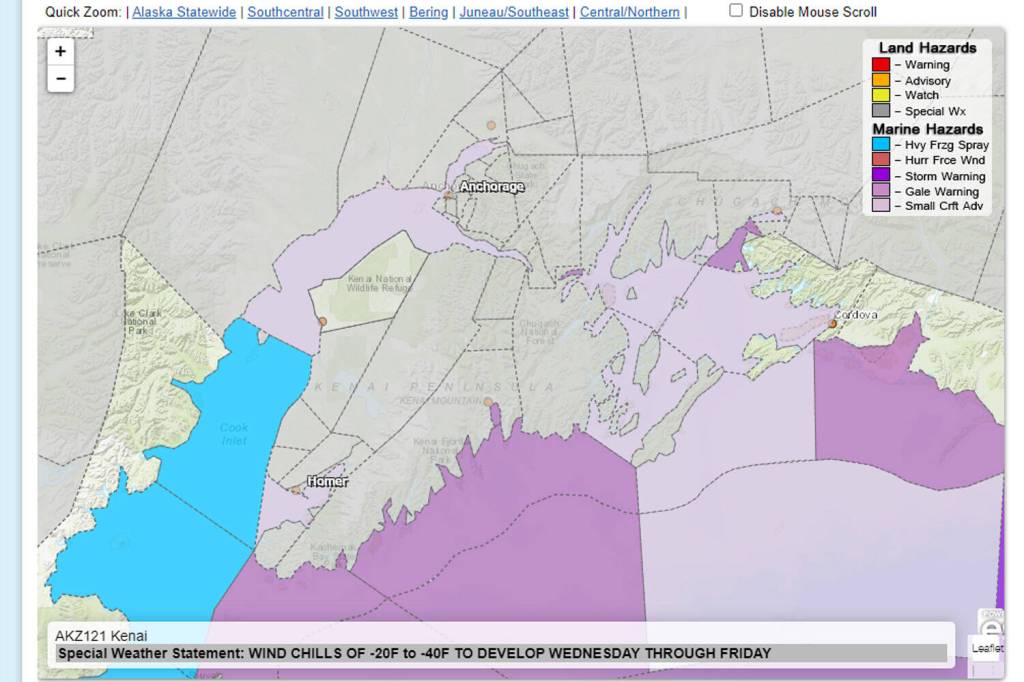This screenshot has width=1024, height=682.
Task: Zoom to Southcentral region link
Action: pos(285,12)
